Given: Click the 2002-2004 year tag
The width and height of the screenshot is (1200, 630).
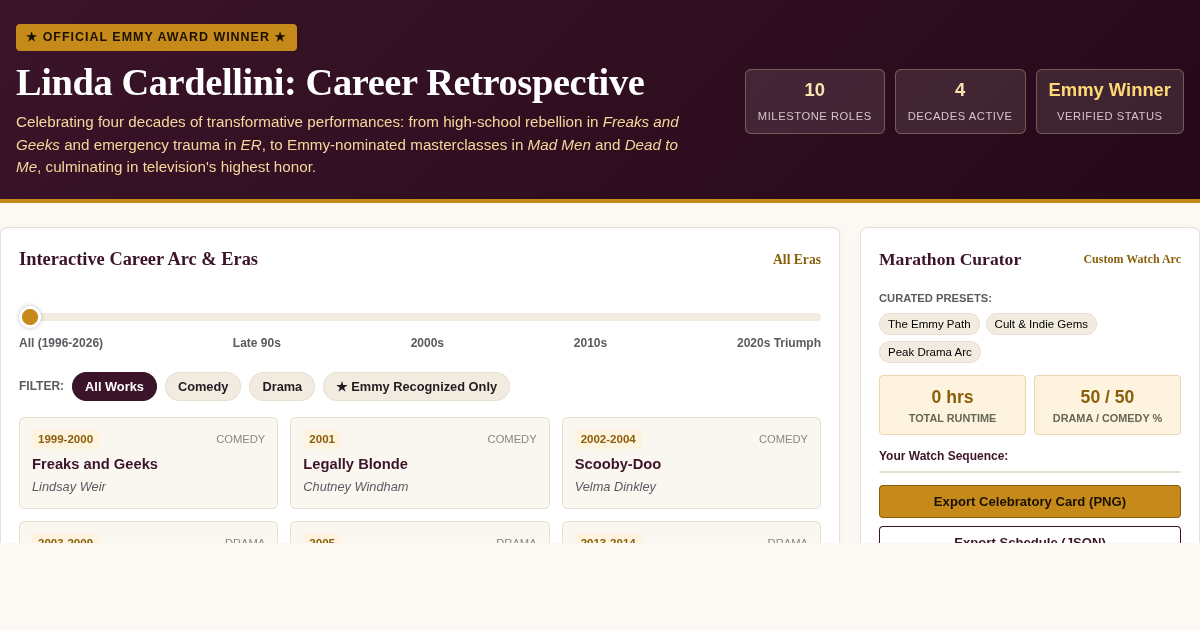Looking at the screenshot, I should pos(608,439).
